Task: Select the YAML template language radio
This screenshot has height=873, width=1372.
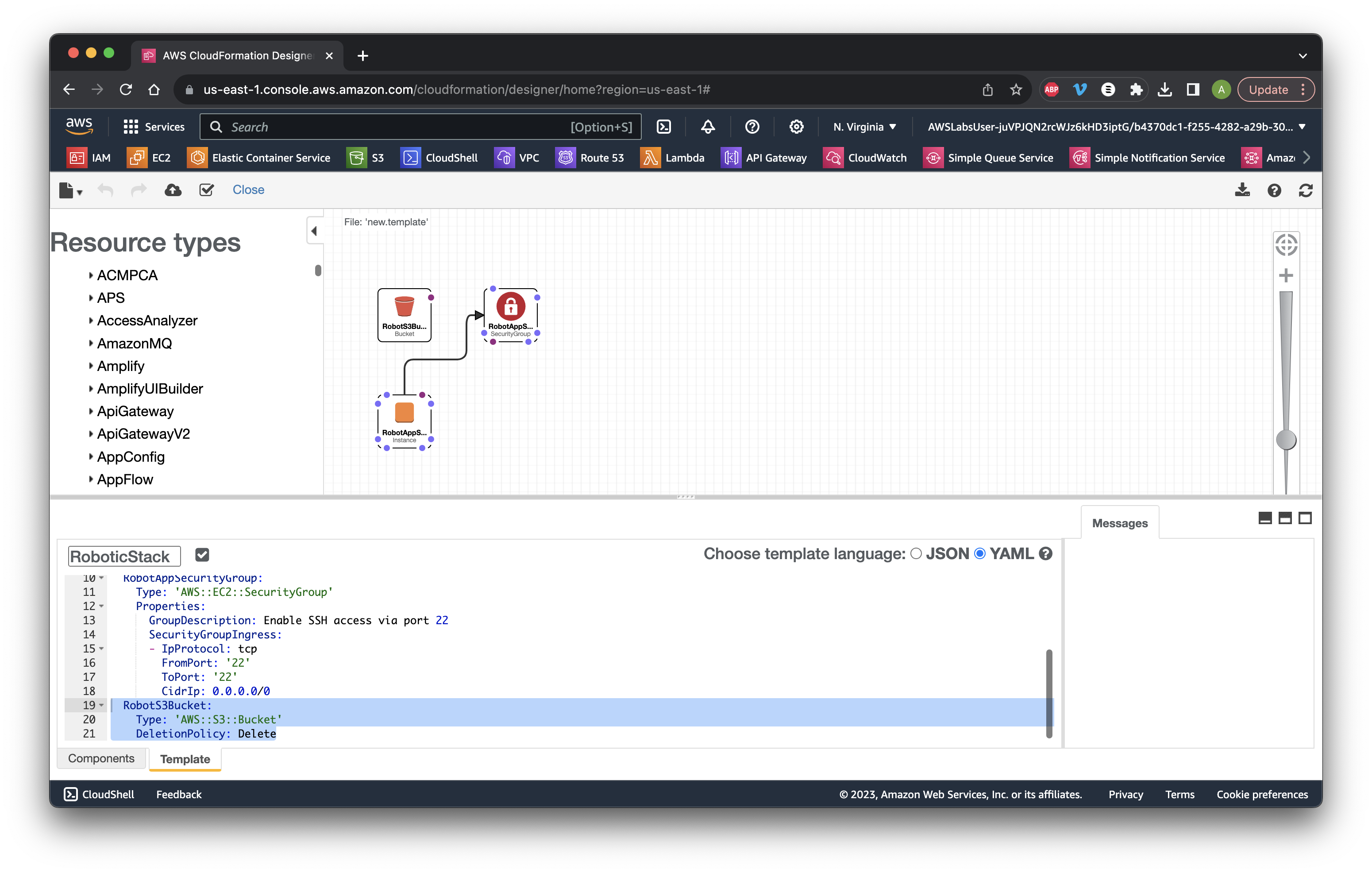Action: point(979,553)
